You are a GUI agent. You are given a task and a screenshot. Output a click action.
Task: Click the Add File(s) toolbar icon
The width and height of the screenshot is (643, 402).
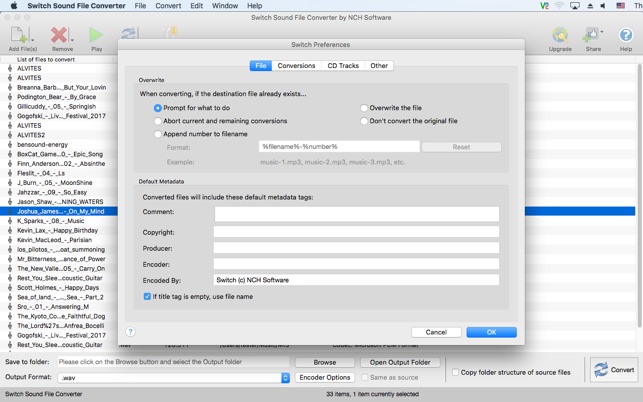19,35
